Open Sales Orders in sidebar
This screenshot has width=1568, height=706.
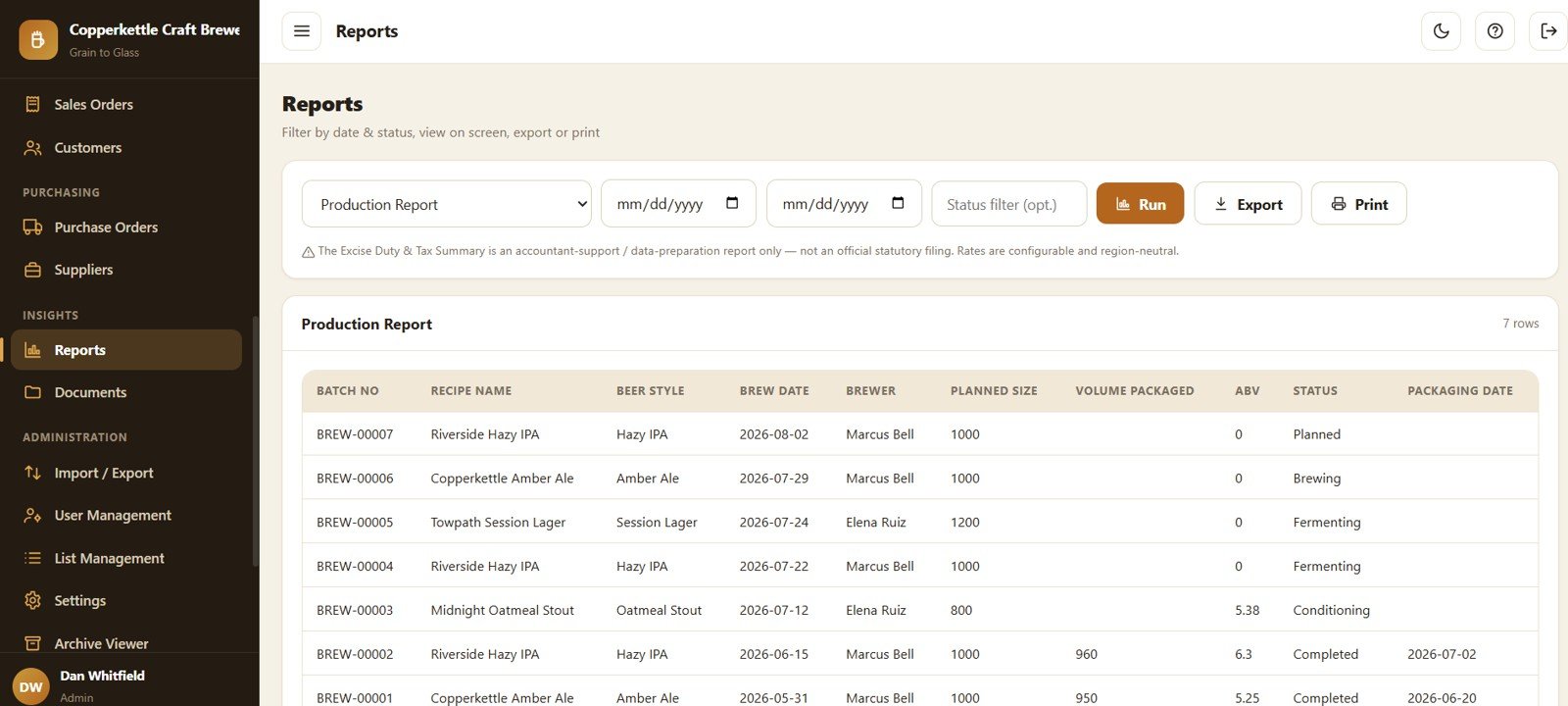coord(126,104)
